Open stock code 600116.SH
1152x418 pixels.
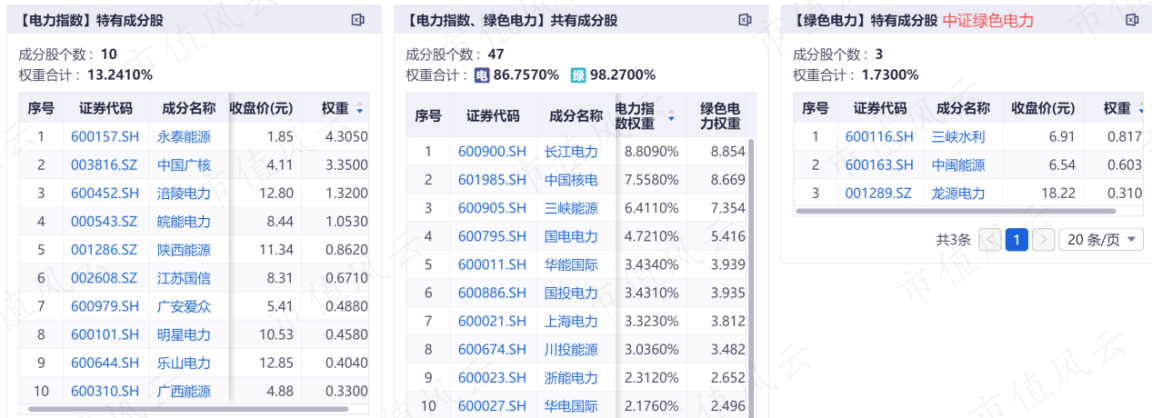(x=879, y=136)
